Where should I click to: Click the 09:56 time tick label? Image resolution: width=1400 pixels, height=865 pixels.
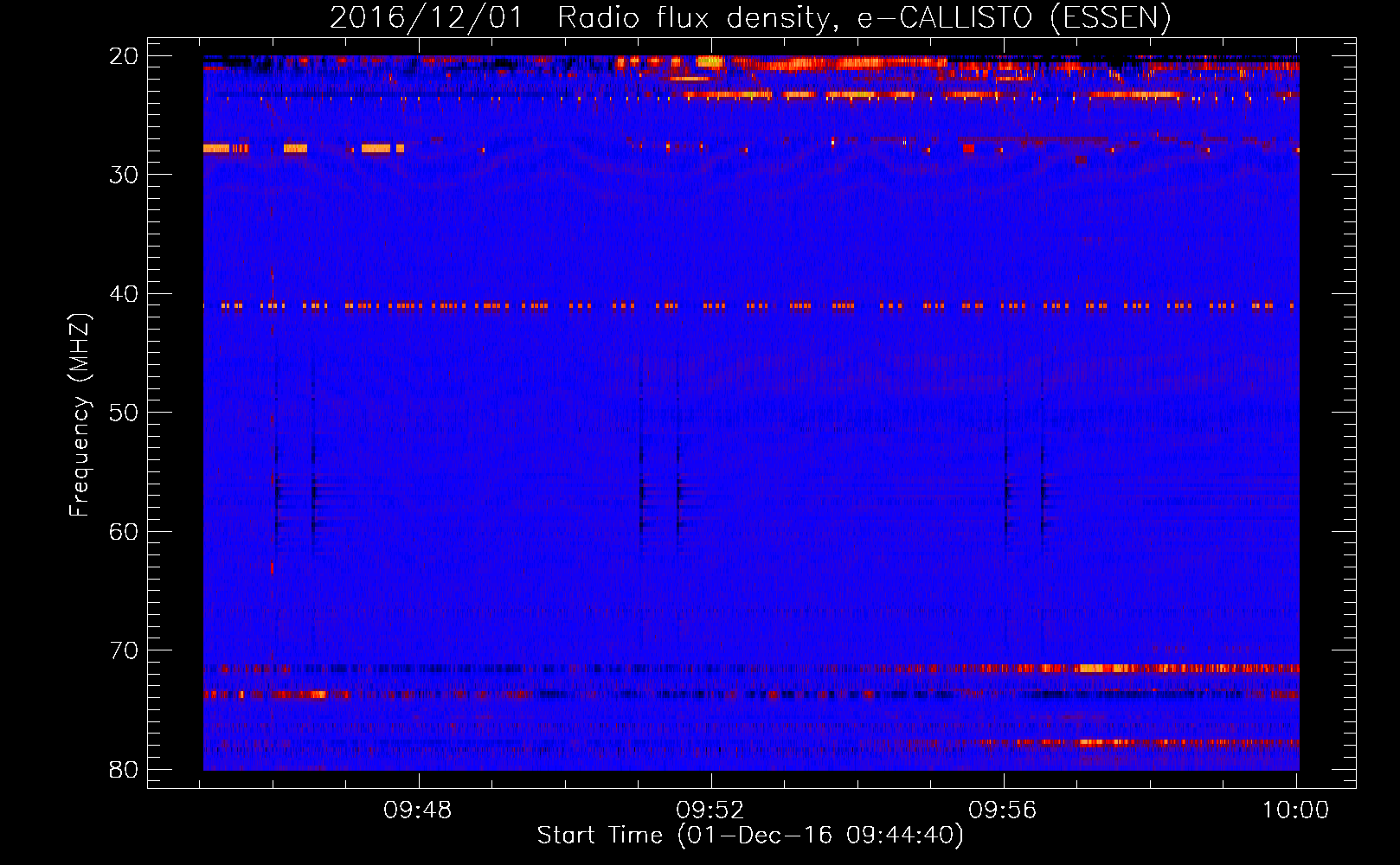point(1002,811)
